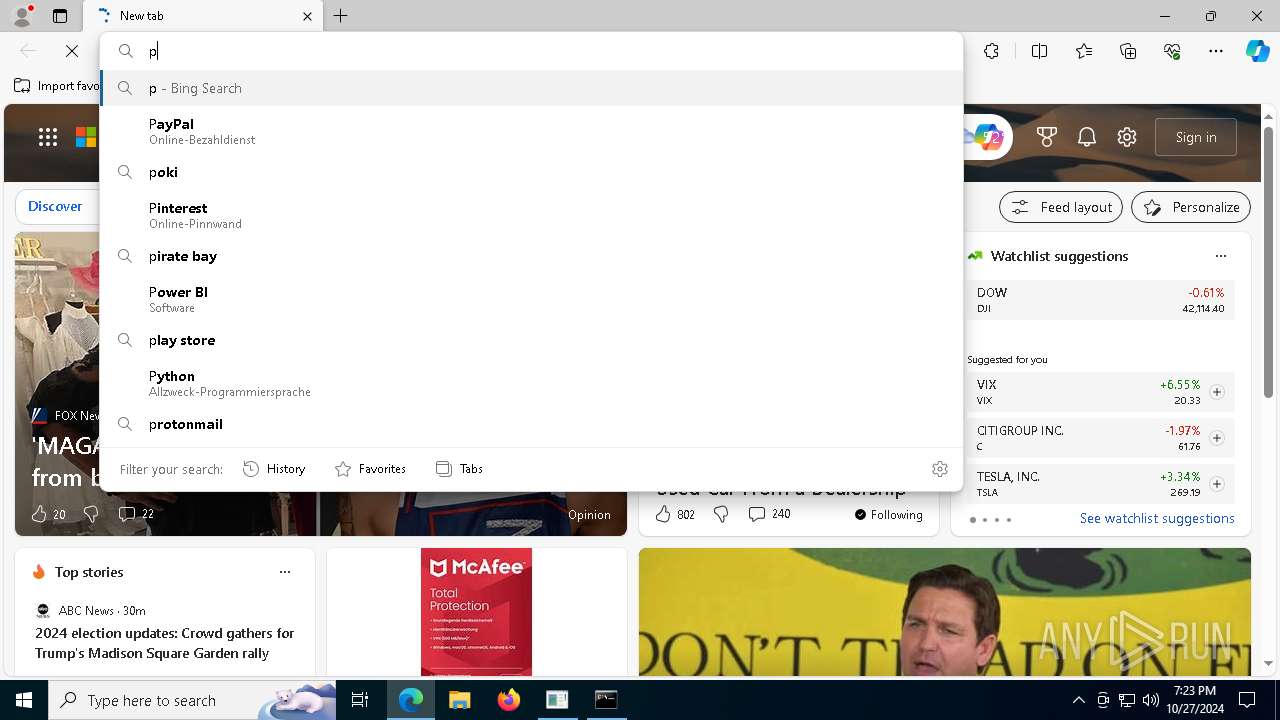Show hidden tray icons chevron
Viewport: 1280px width, 720px height.
pos(1078,700)
